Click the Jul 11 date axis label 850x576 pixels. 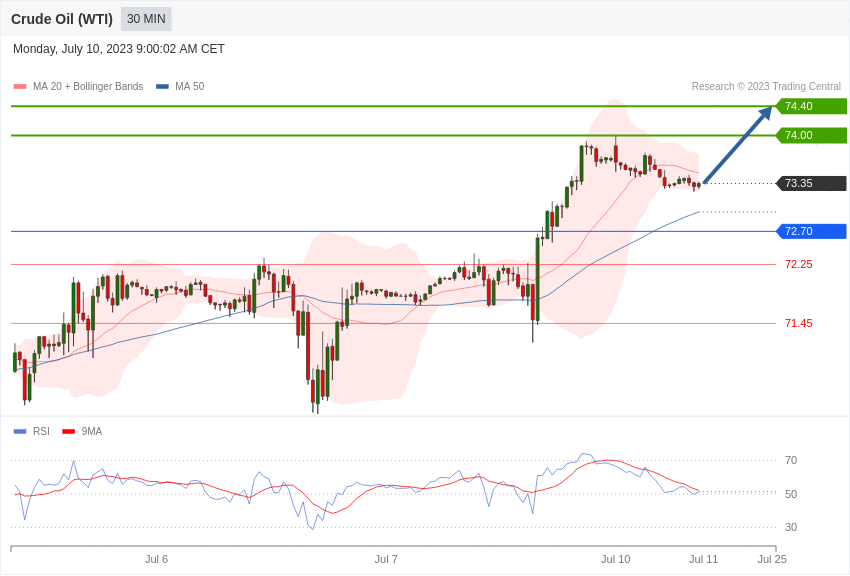[703, 559]
